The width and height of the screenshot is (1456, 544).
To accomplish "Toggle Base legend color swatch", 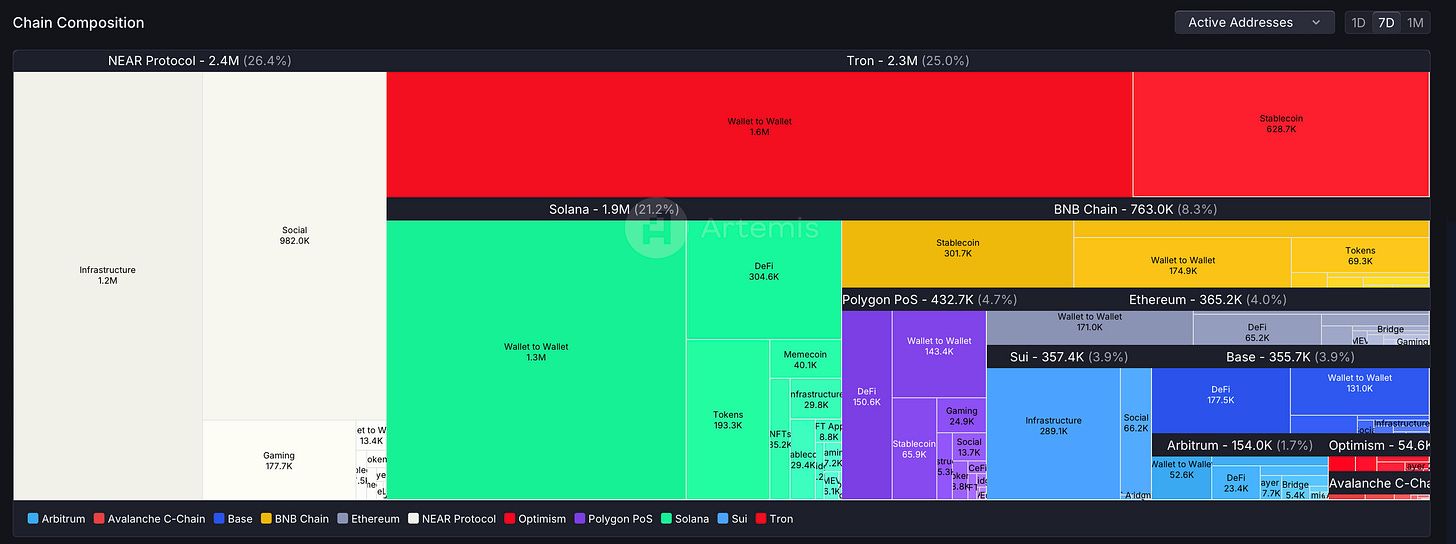I will point(218,519).
